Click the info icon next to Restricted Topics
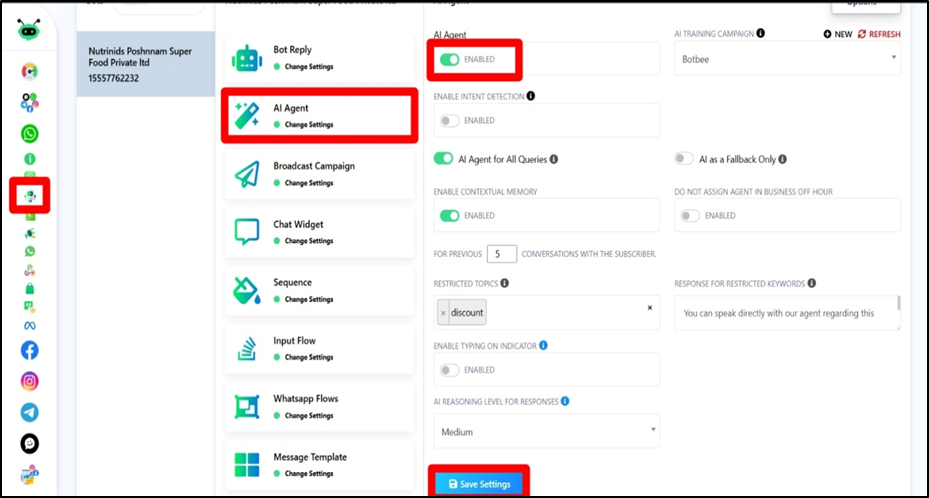The image size is (929, 498). [505, 283]
